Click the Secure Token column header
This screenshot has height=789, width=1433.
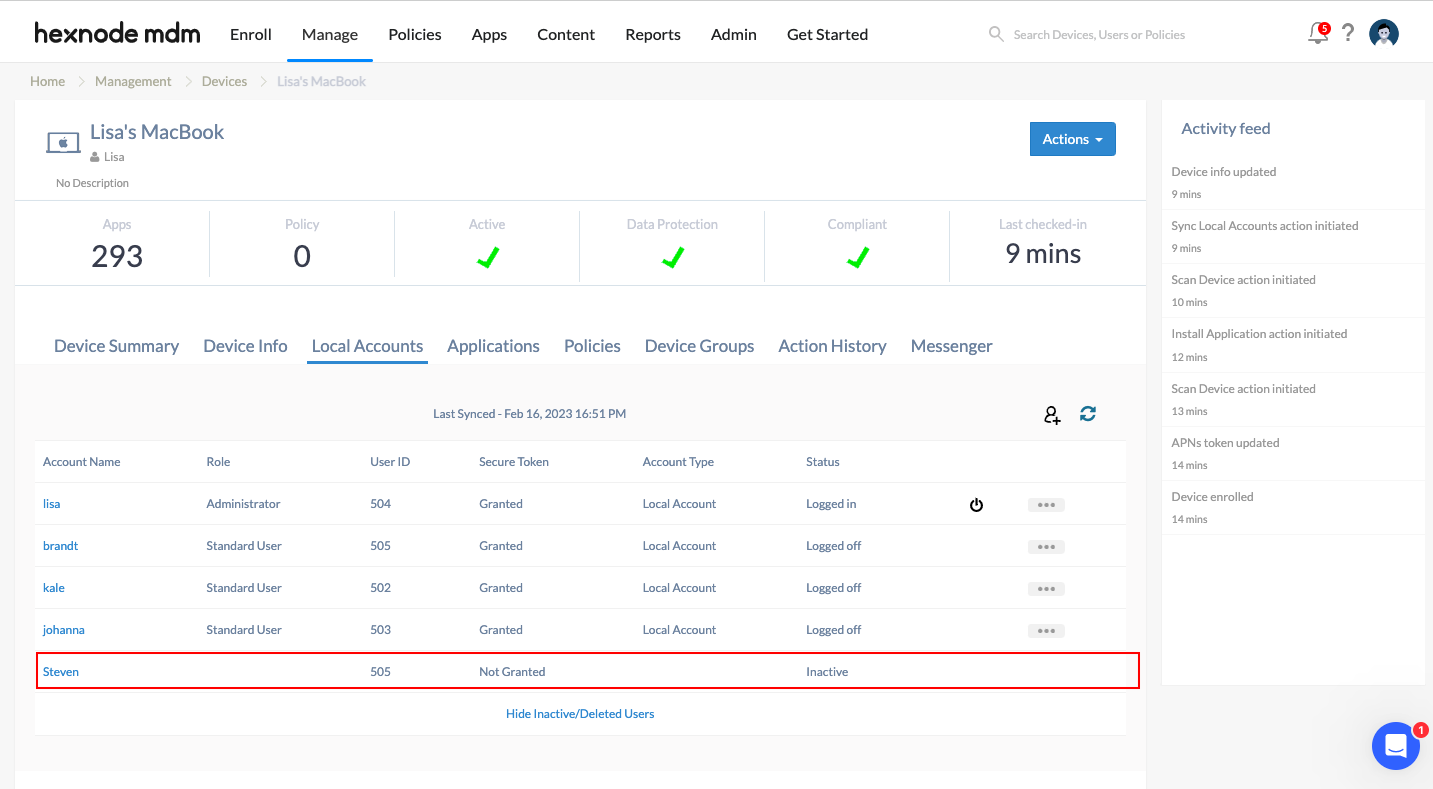pyautogui.click(x=514, y=462)
